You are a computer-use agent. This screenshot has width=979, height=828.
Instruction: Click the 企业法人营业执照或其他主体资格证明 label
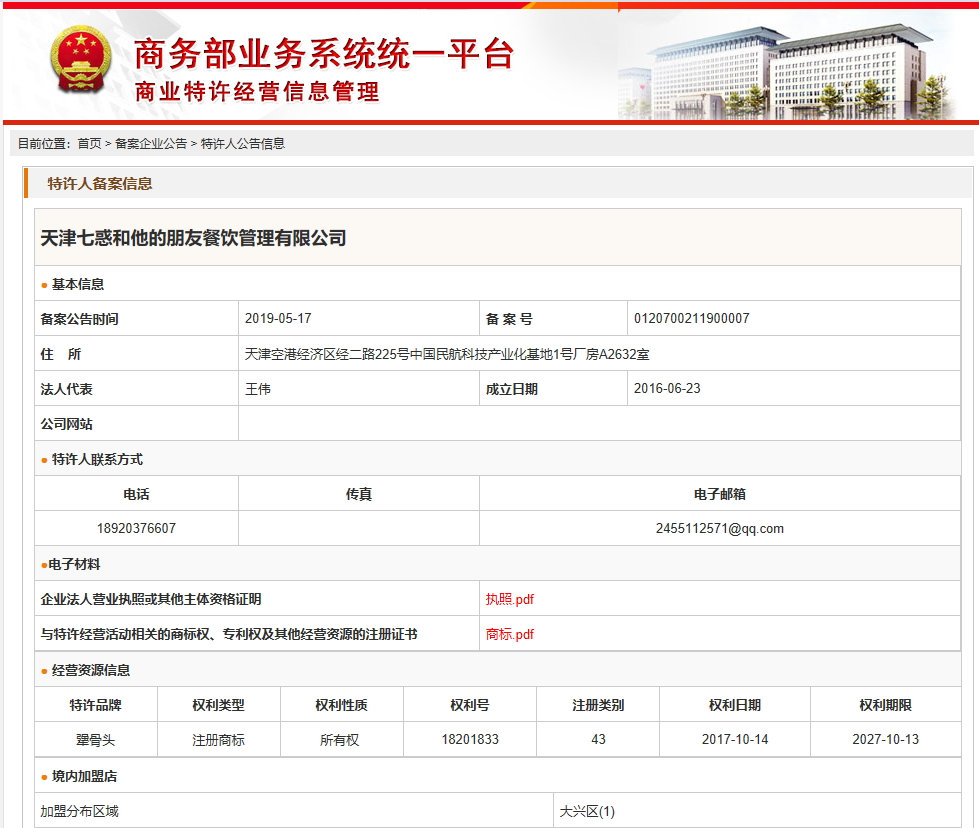coord(151,599)
